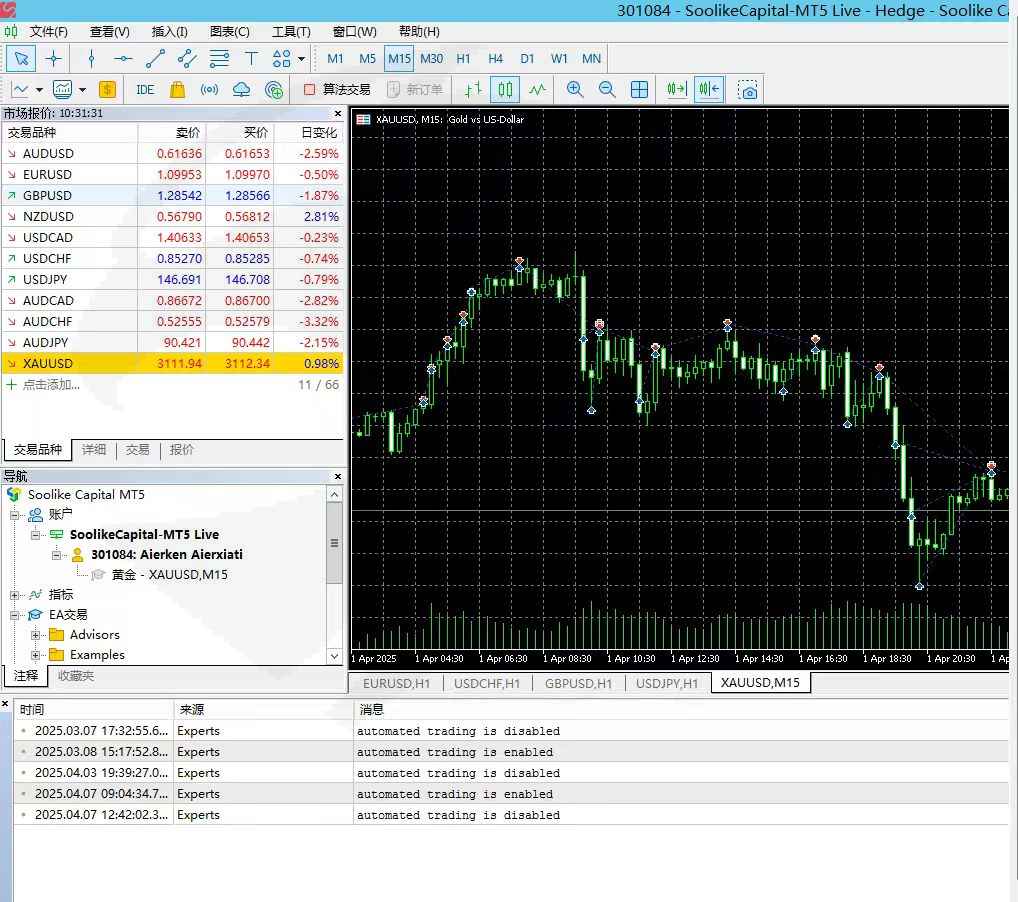
Task: Click the zoom in magnifier icon
Action: tap(575, 89)
